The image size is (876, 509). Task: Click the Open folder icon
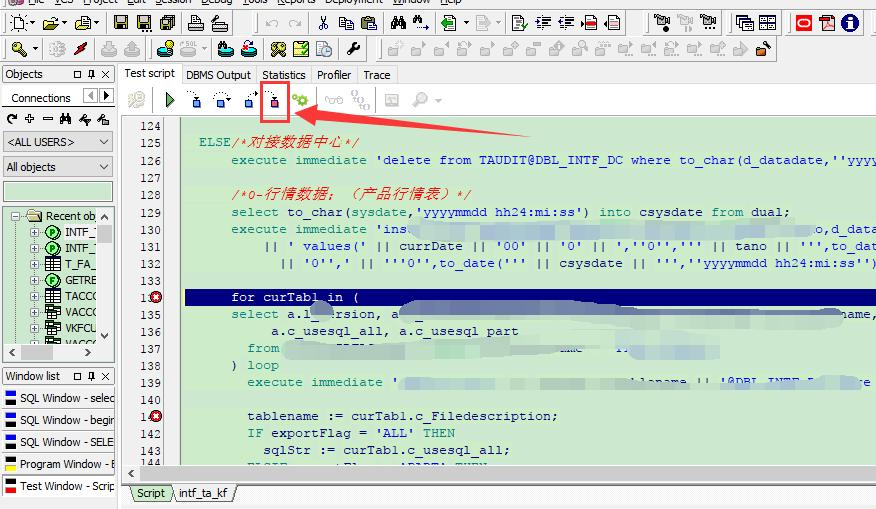point(50,23)
